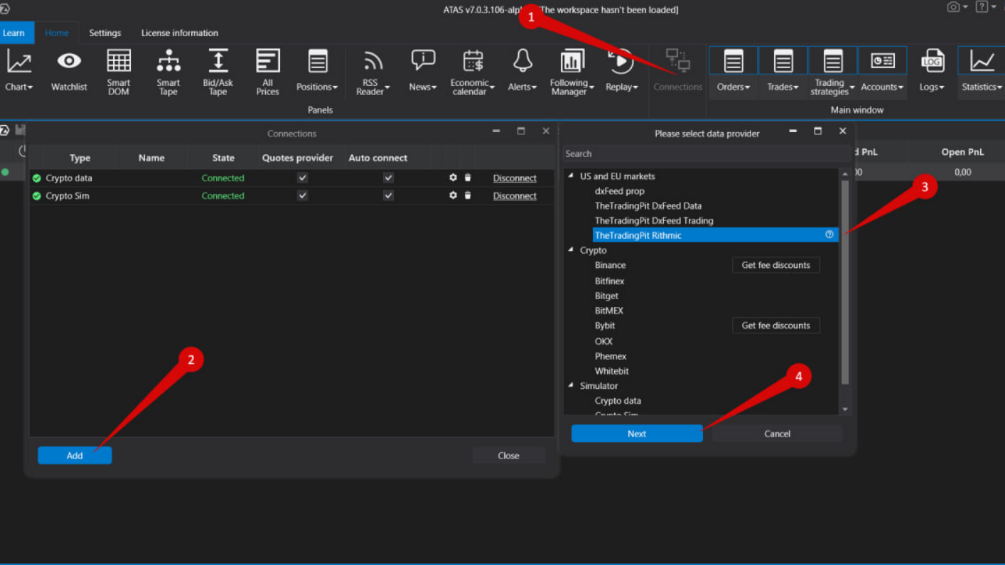Viewport: 1005px width, 565px height.
Task: Switch to the License information tab
Action: click(x=179, y=33)
